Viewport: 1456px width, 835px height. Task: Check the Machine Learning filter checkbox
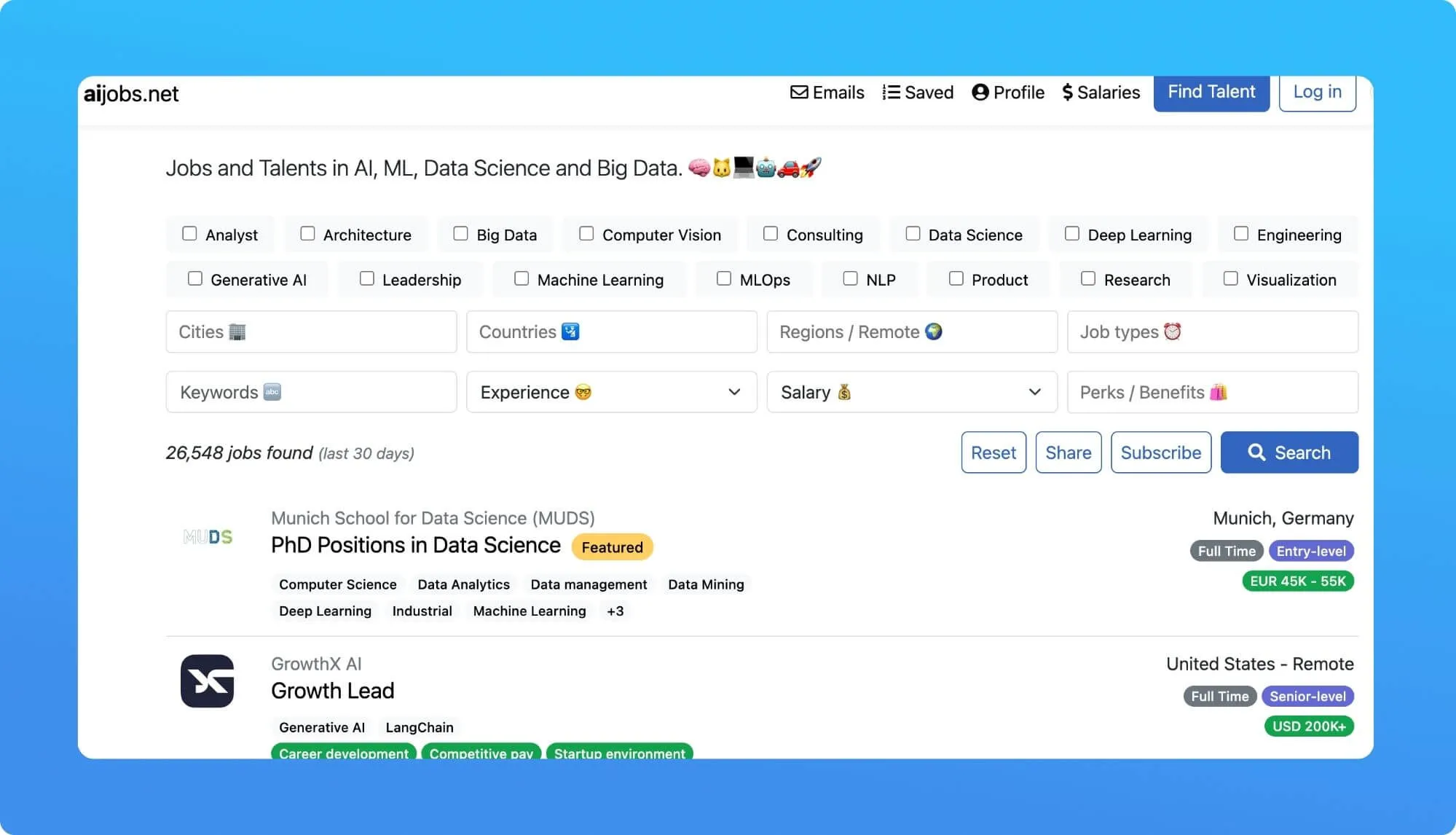[x=522, y=278]
